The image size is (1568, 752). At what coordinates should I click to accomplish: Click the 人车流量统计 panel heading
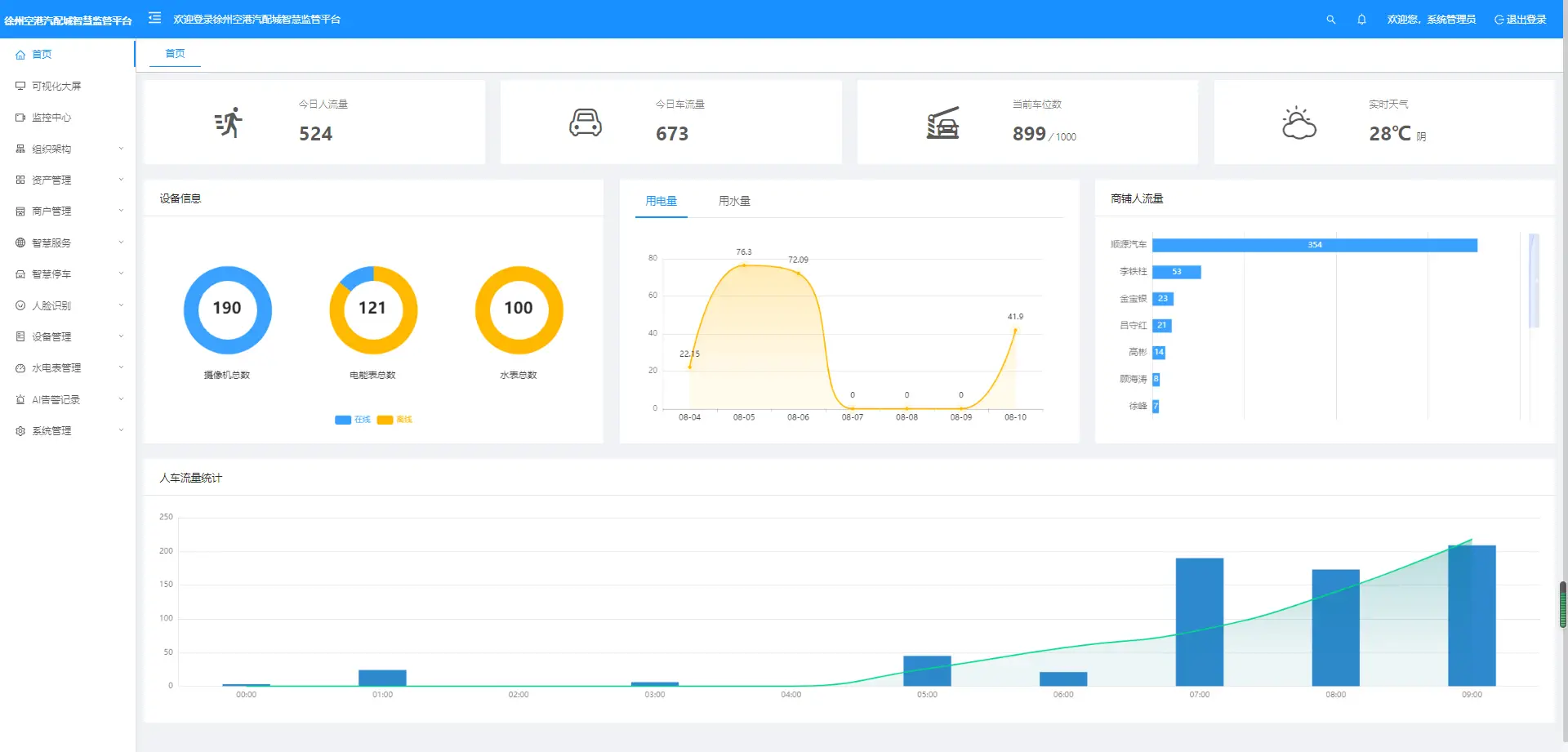[190, 478]
